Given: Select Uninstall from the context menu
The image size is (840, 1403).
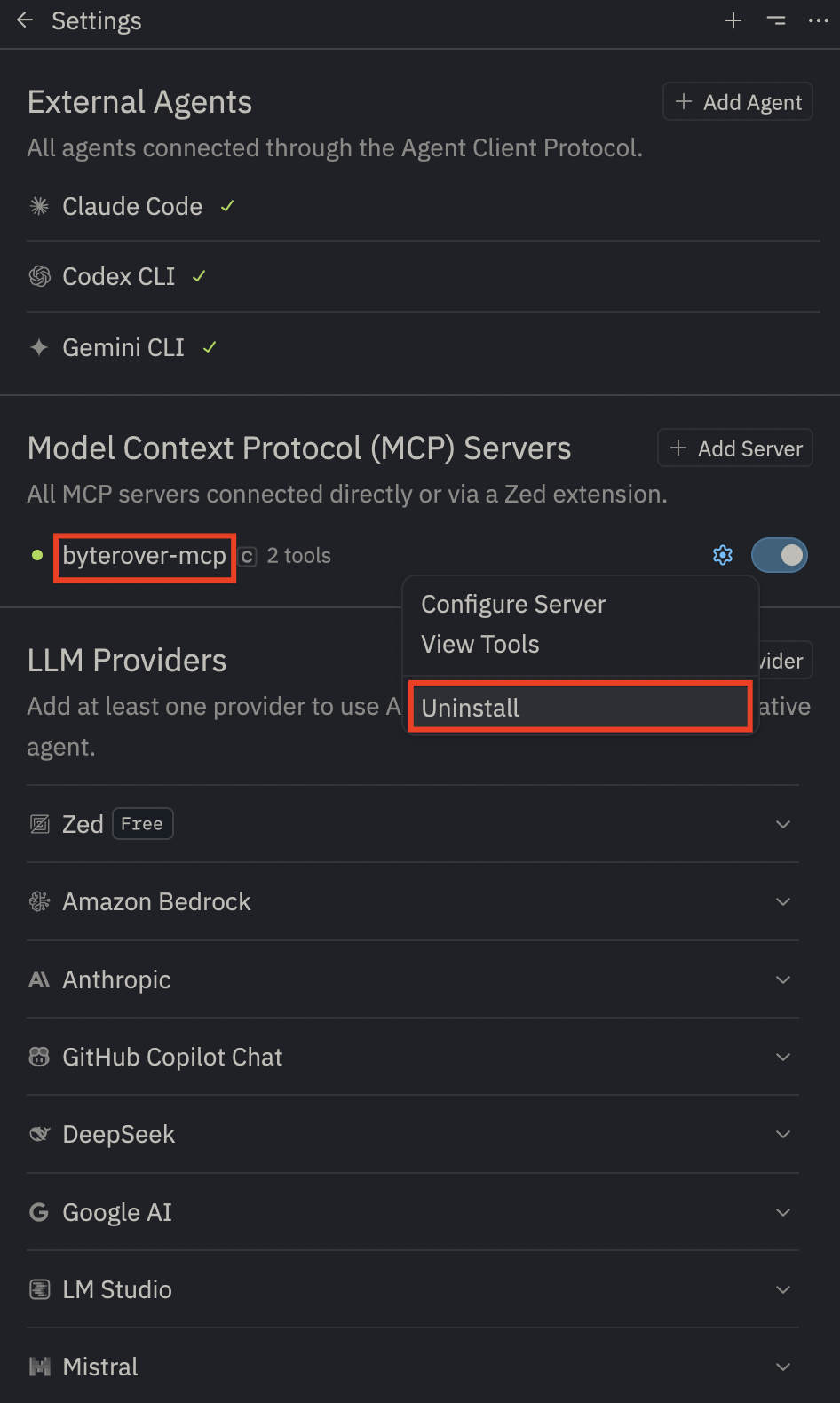Looking at the screenshot, I should [579, 707].
